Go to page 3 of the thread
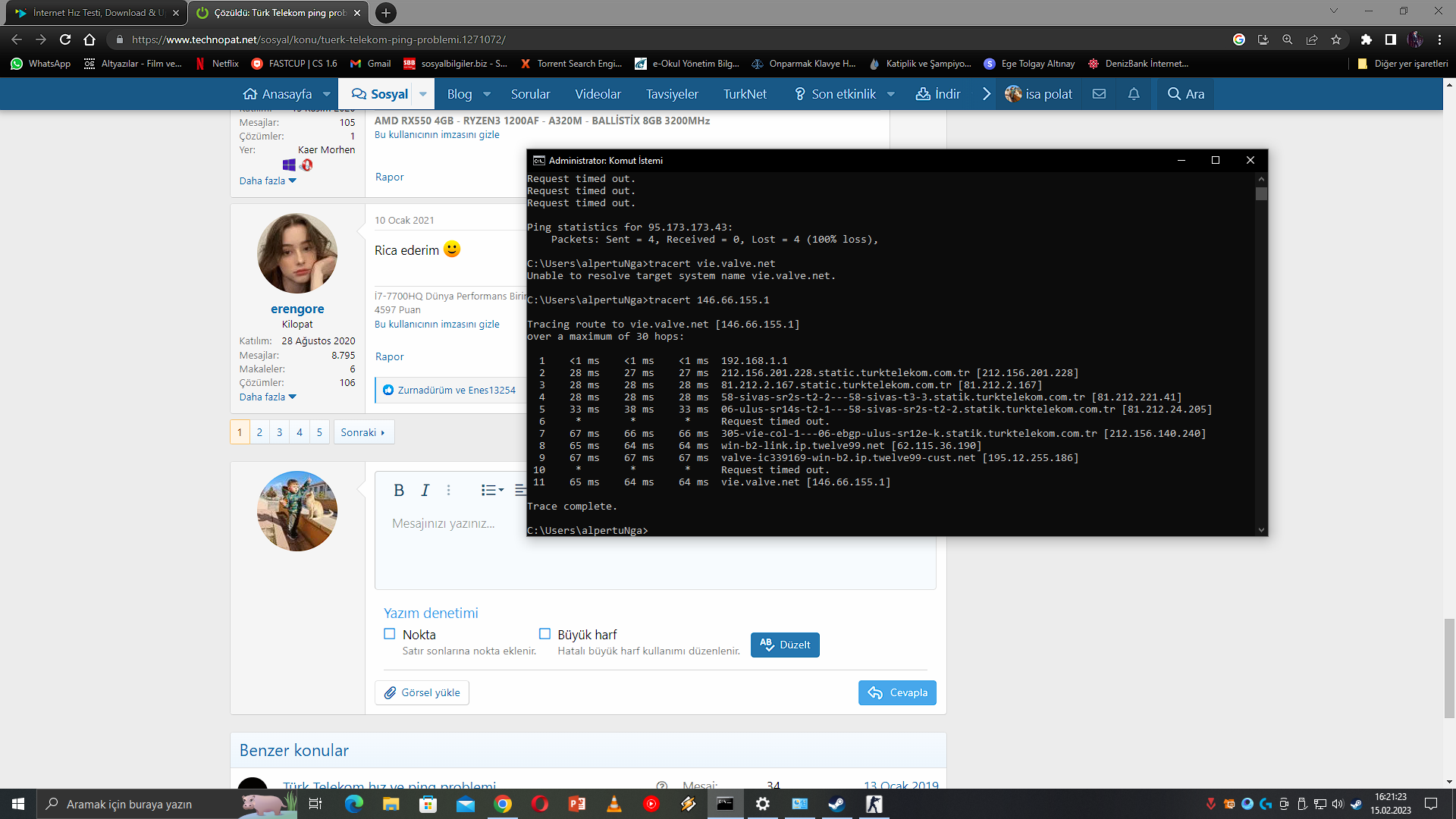The image size is (1456, 819). [279, 432]
